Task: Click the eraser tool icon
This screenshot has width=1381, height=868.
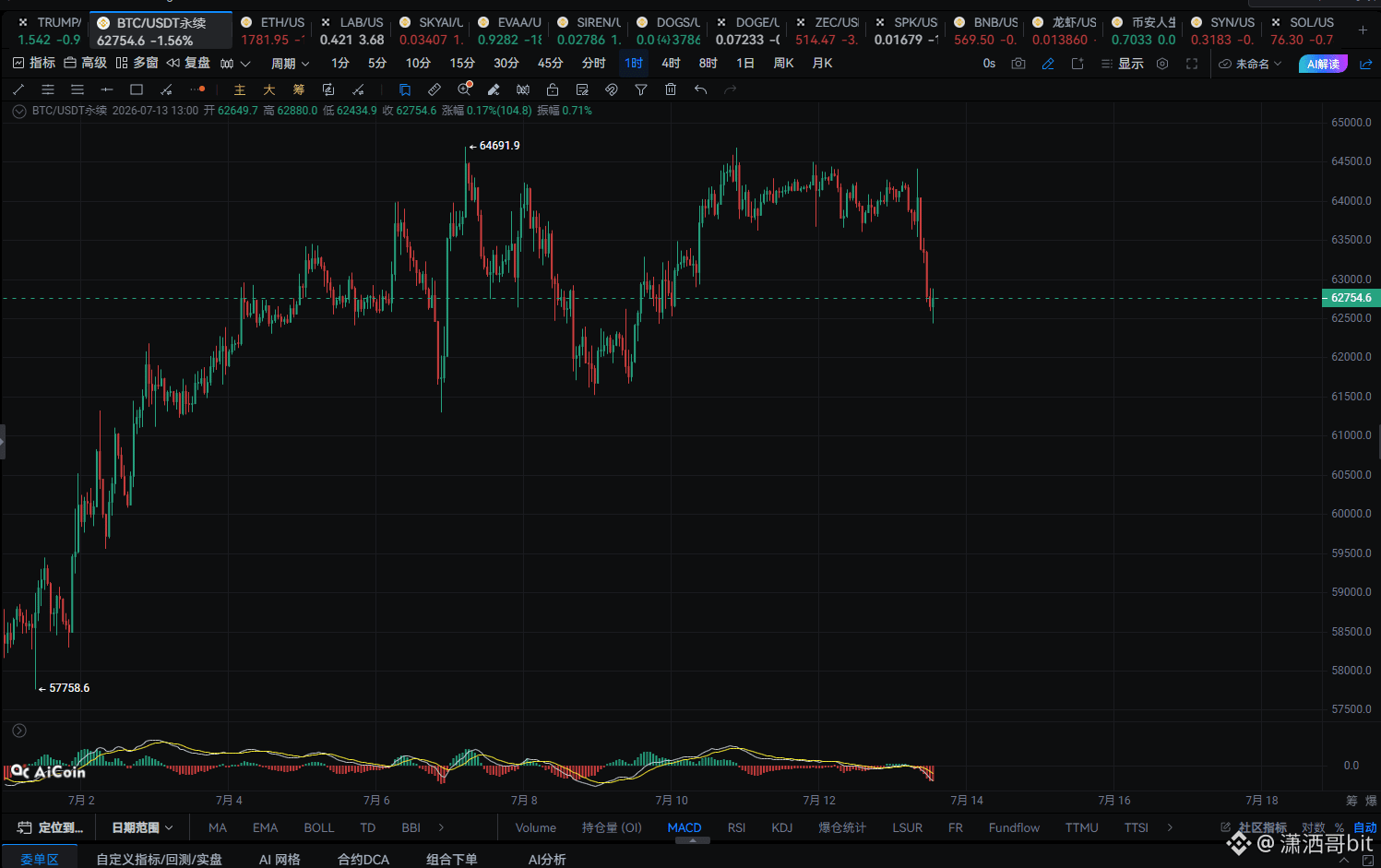Action: point(494,89)
